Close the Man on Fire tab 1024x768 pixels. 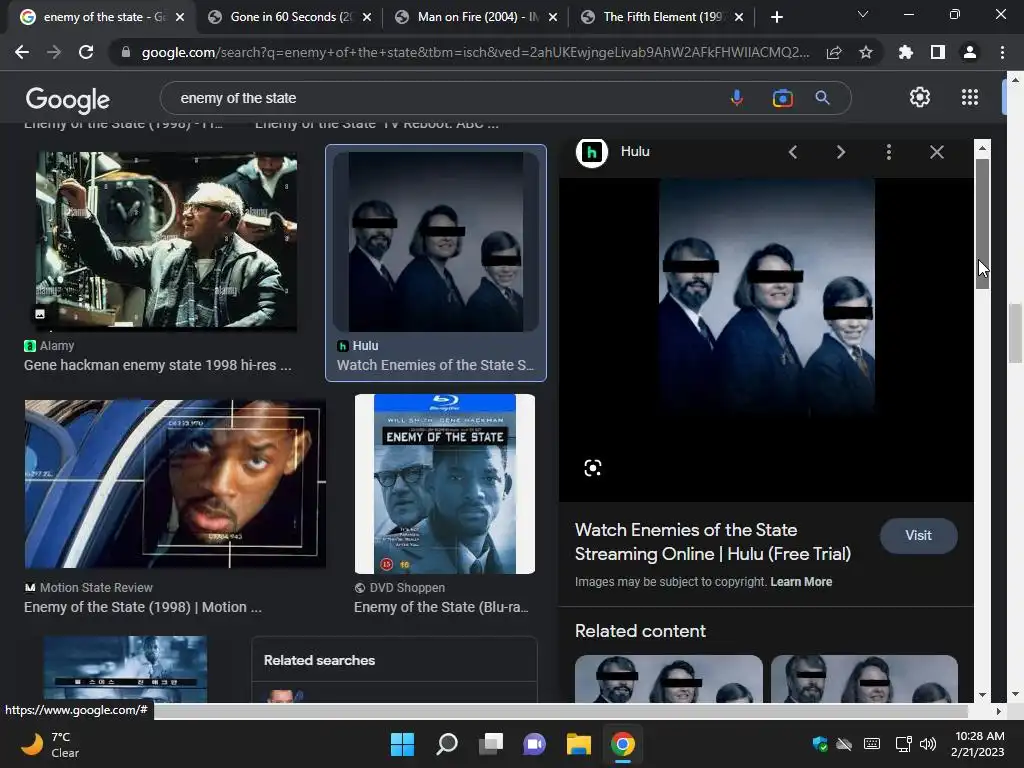coord(553,17)
